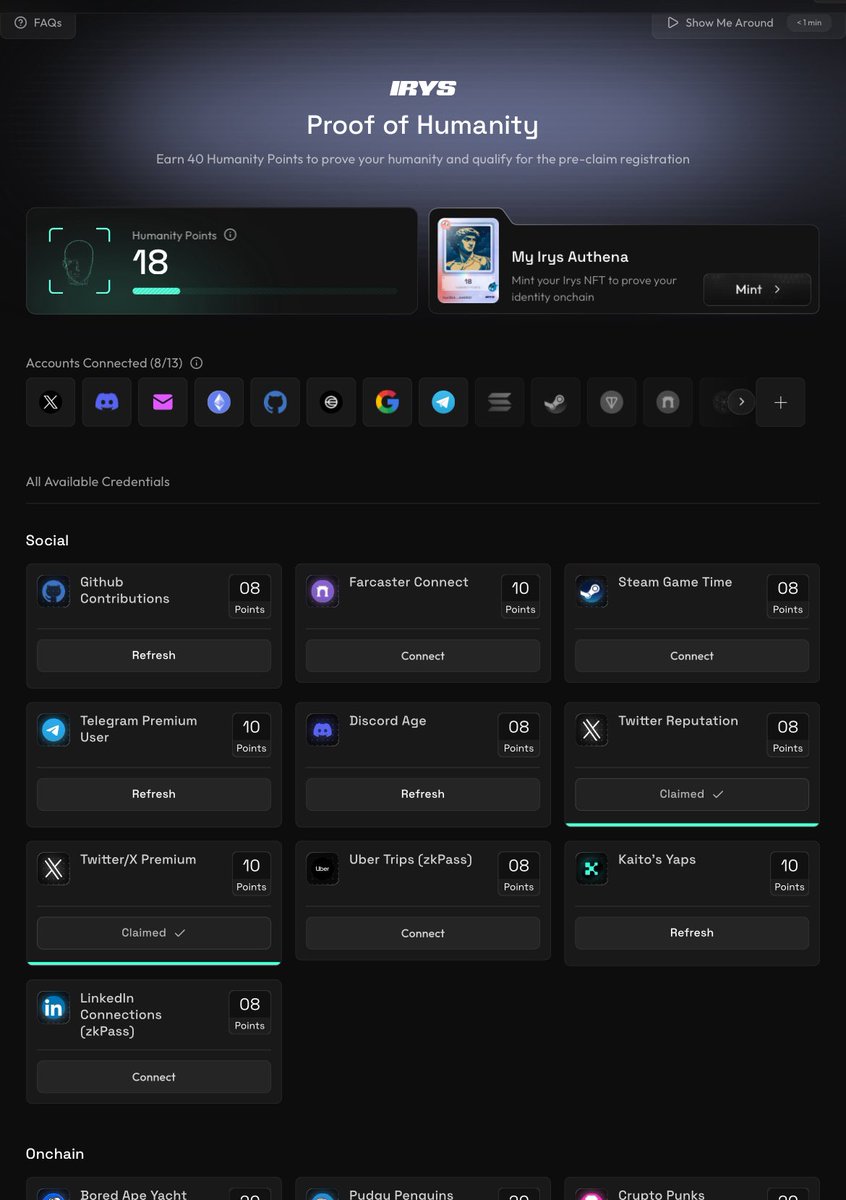Show more connected accounts with chevron arrow
Screen dimensions: 846x1200
741,402
